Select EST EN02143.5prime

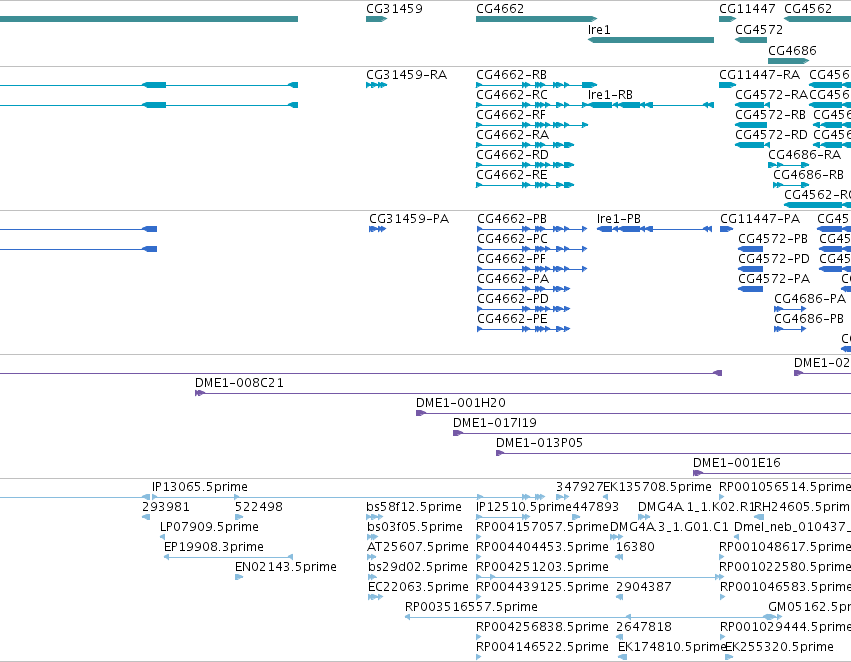click(285, 568)
